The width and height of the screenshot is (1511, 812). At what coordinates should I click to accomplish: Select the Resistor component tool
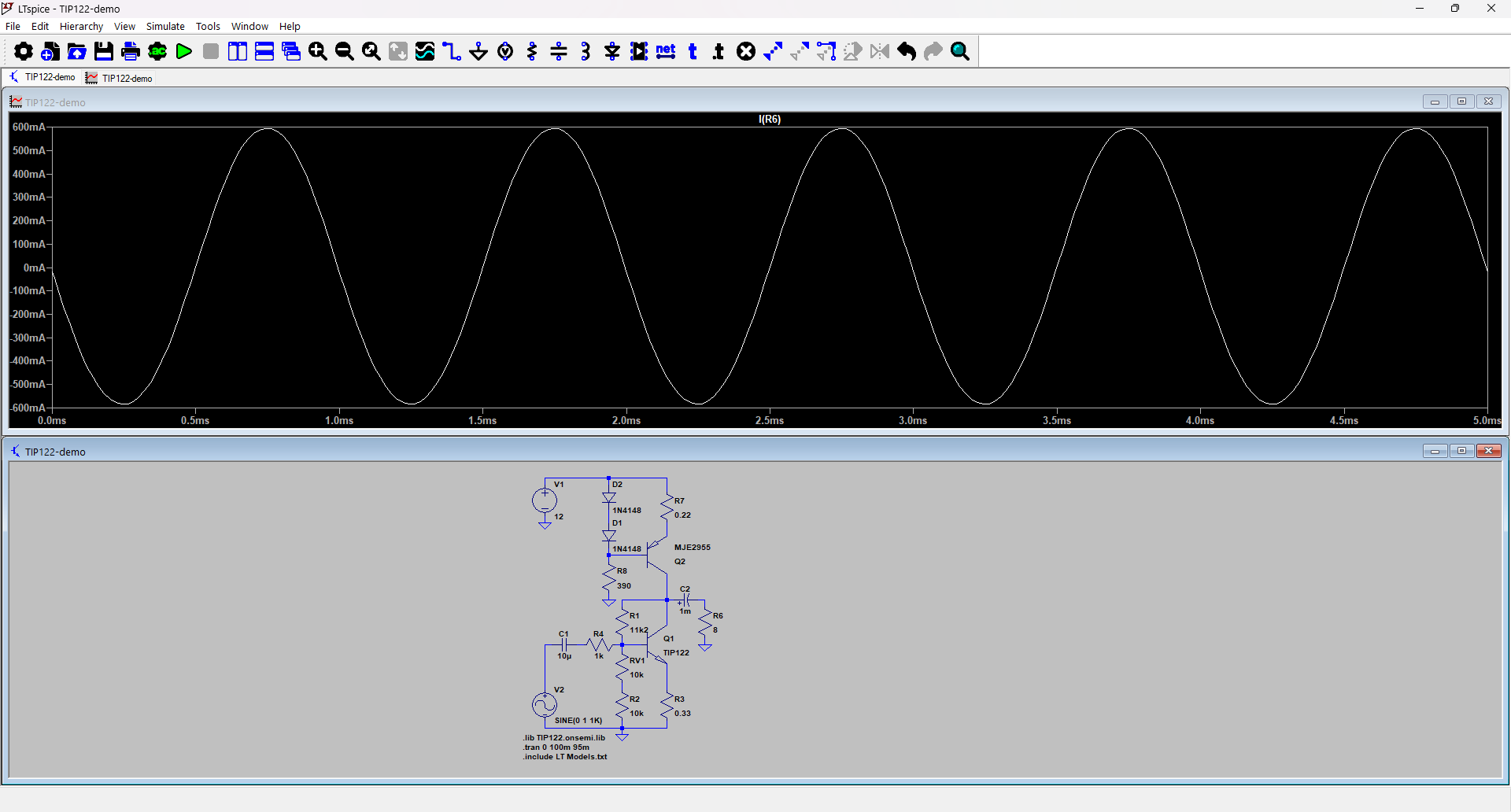[x=532, y=52]
